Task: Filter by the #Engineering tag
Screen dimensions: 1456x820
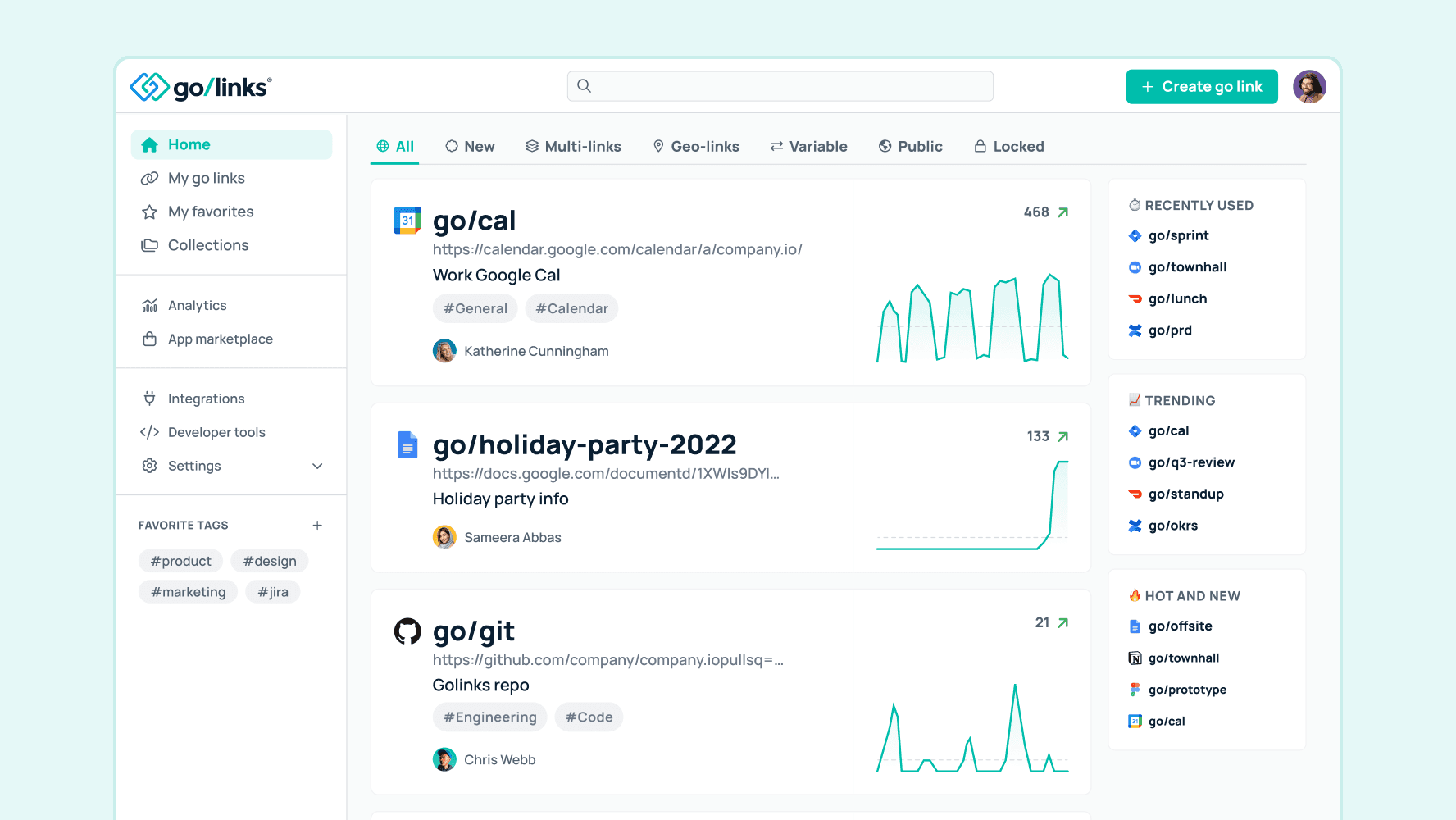Action: 489,717
